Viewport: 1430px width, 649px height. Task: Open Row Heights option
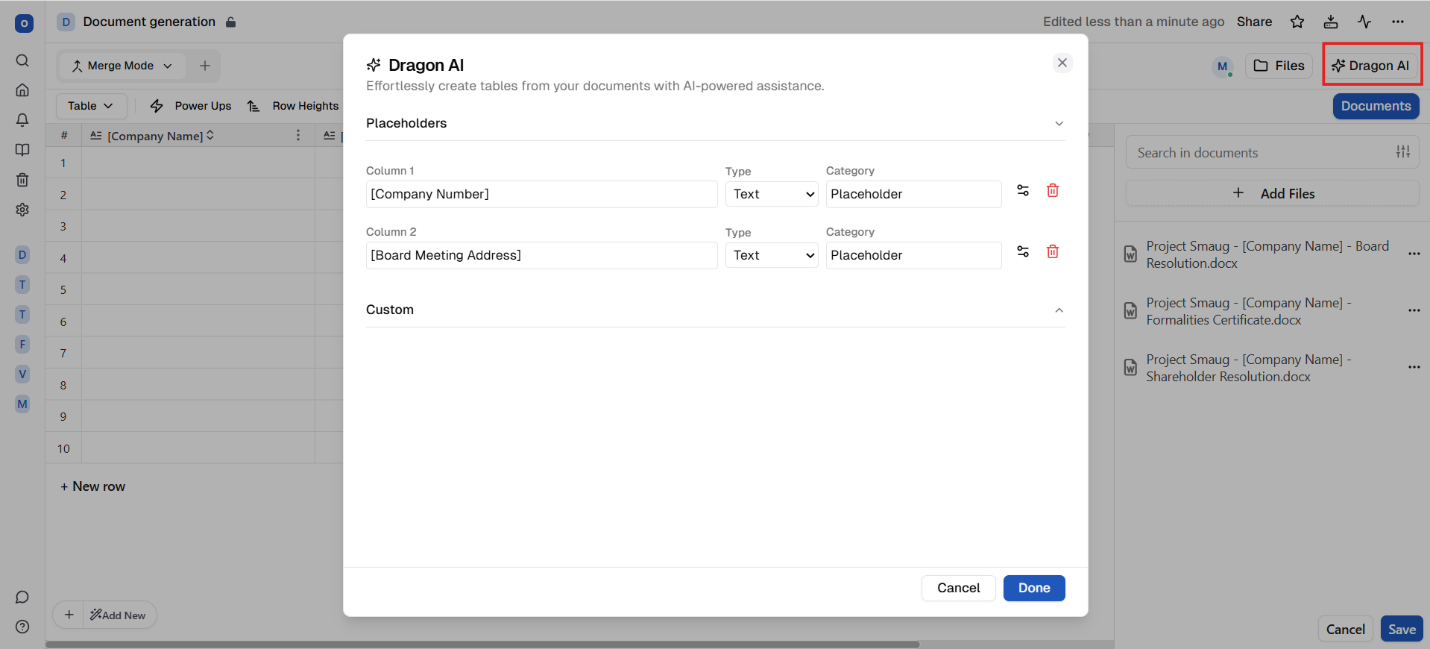click(x=293, y=106)
